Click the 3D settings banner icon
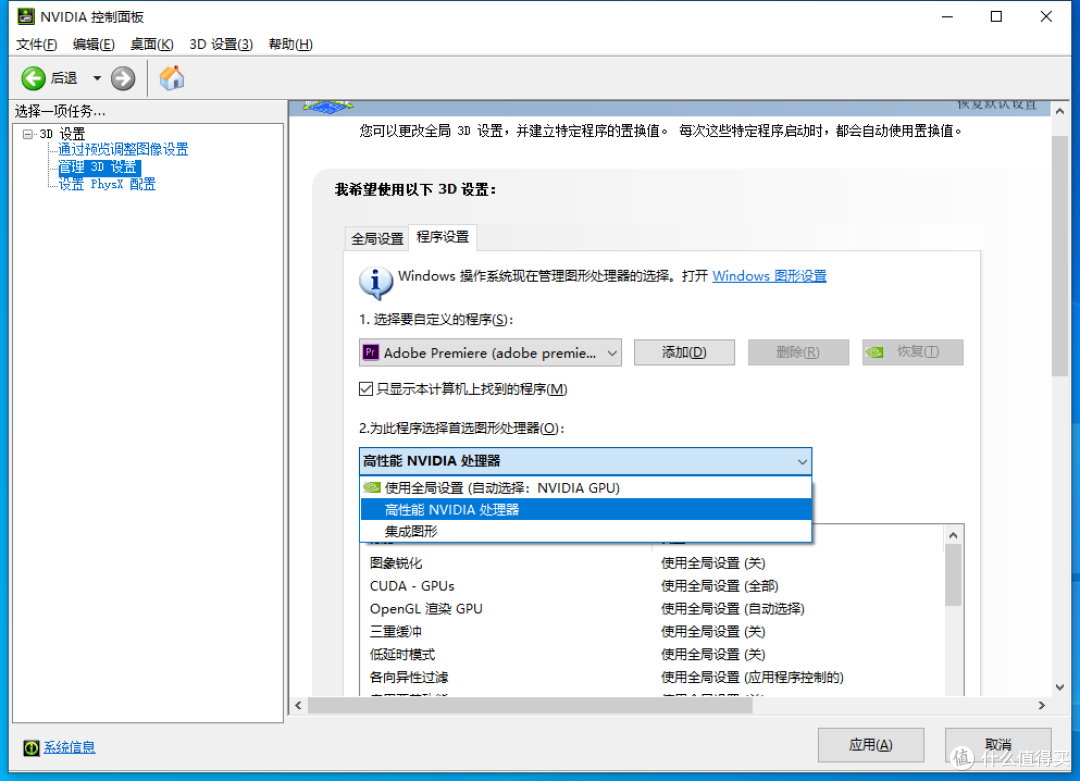 [328, 106]
